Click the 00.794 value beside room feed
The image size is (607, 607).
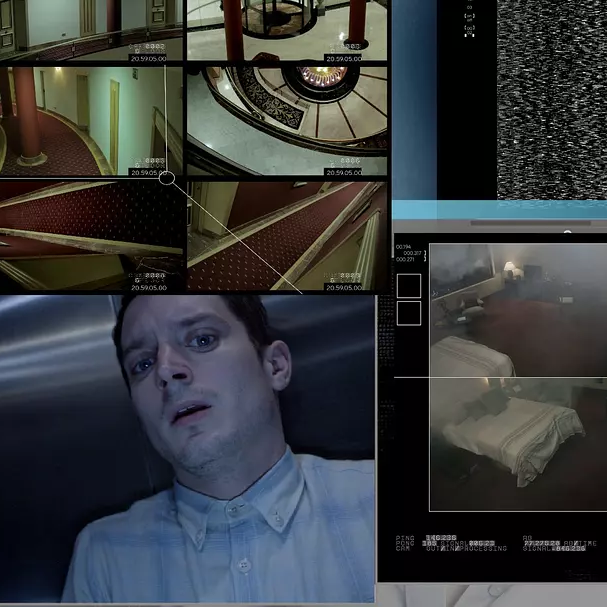pos(403,247)
